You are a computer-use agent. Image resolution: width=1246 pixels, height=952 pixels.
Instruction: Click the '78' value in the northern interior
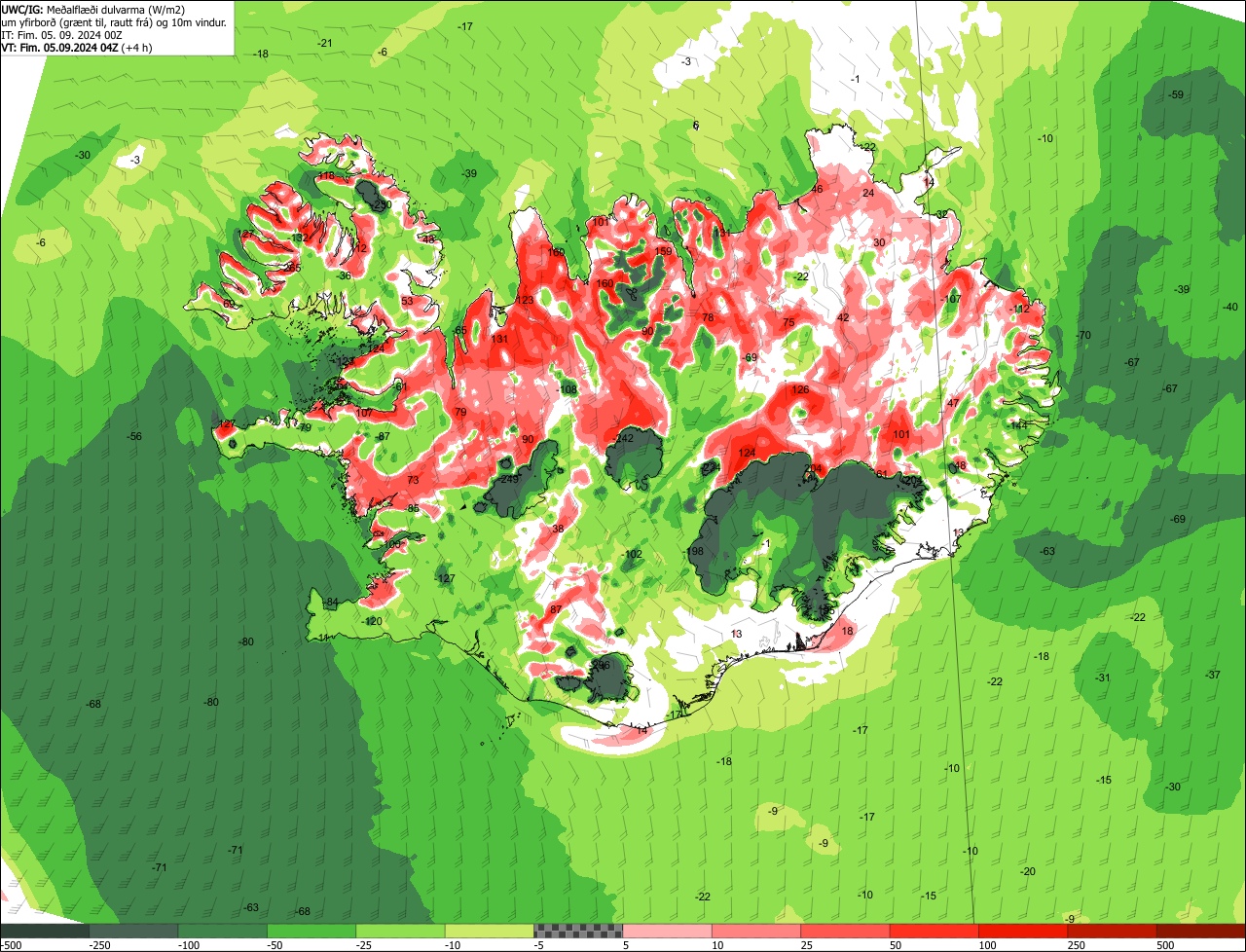pos(708,317)
